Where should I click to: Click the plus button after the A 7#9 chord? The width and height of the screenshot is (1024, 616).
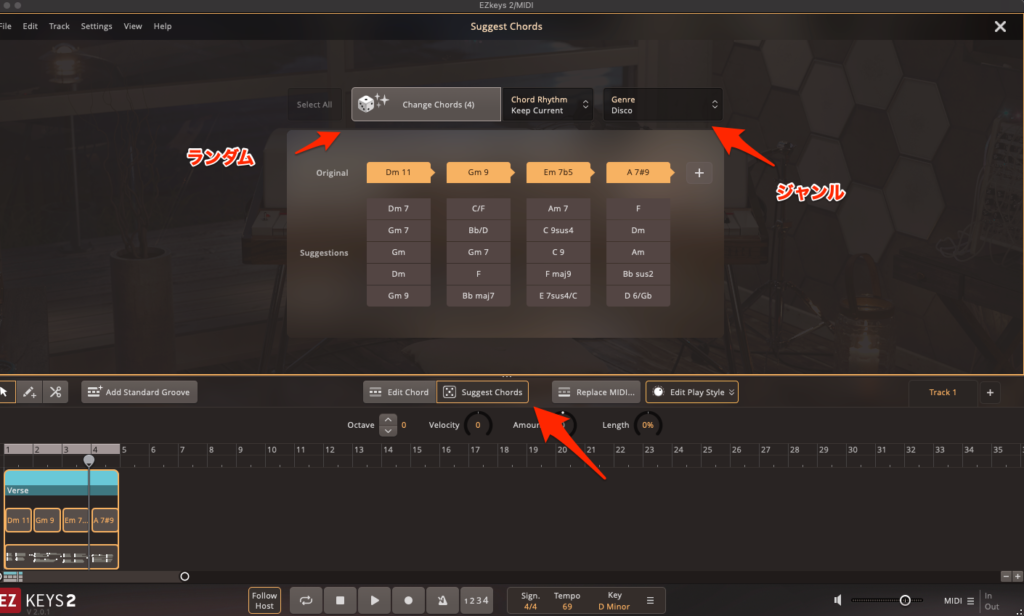699,173
